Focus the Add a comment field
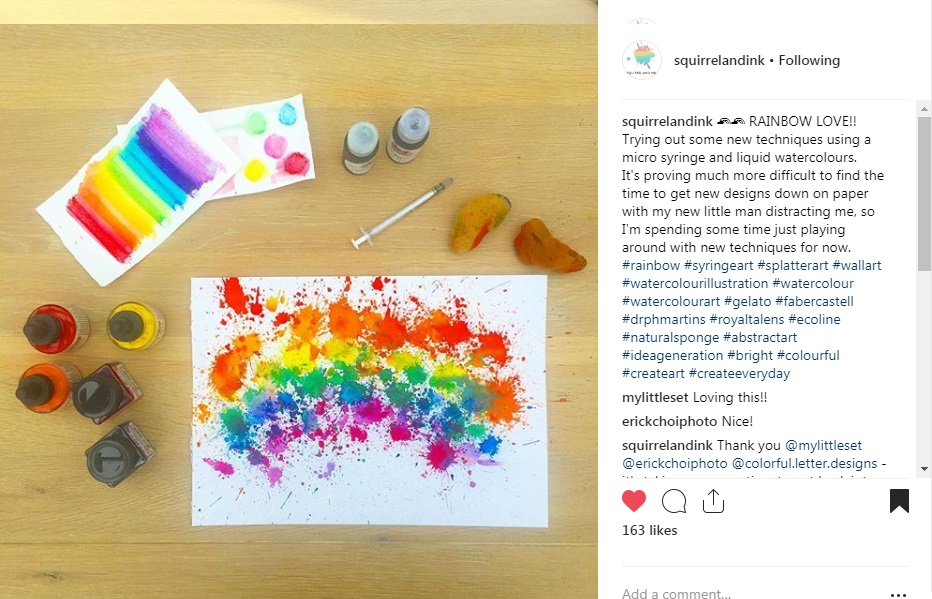The image size is (932, 599). pos(749,593)
